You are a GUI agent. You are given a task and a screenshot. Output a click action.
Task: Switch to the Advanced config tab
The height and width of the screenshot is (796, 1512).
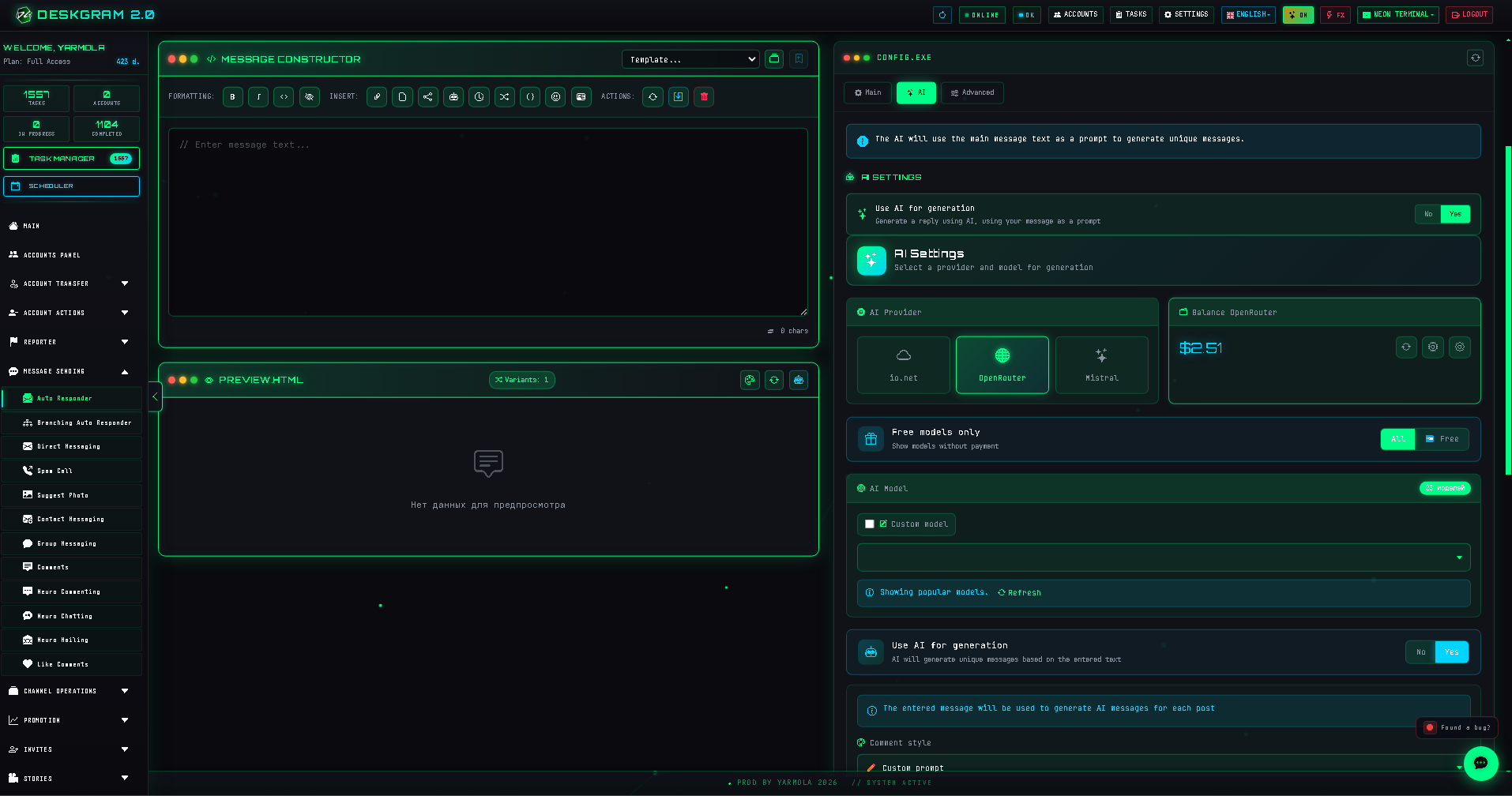tap(972, 93)
